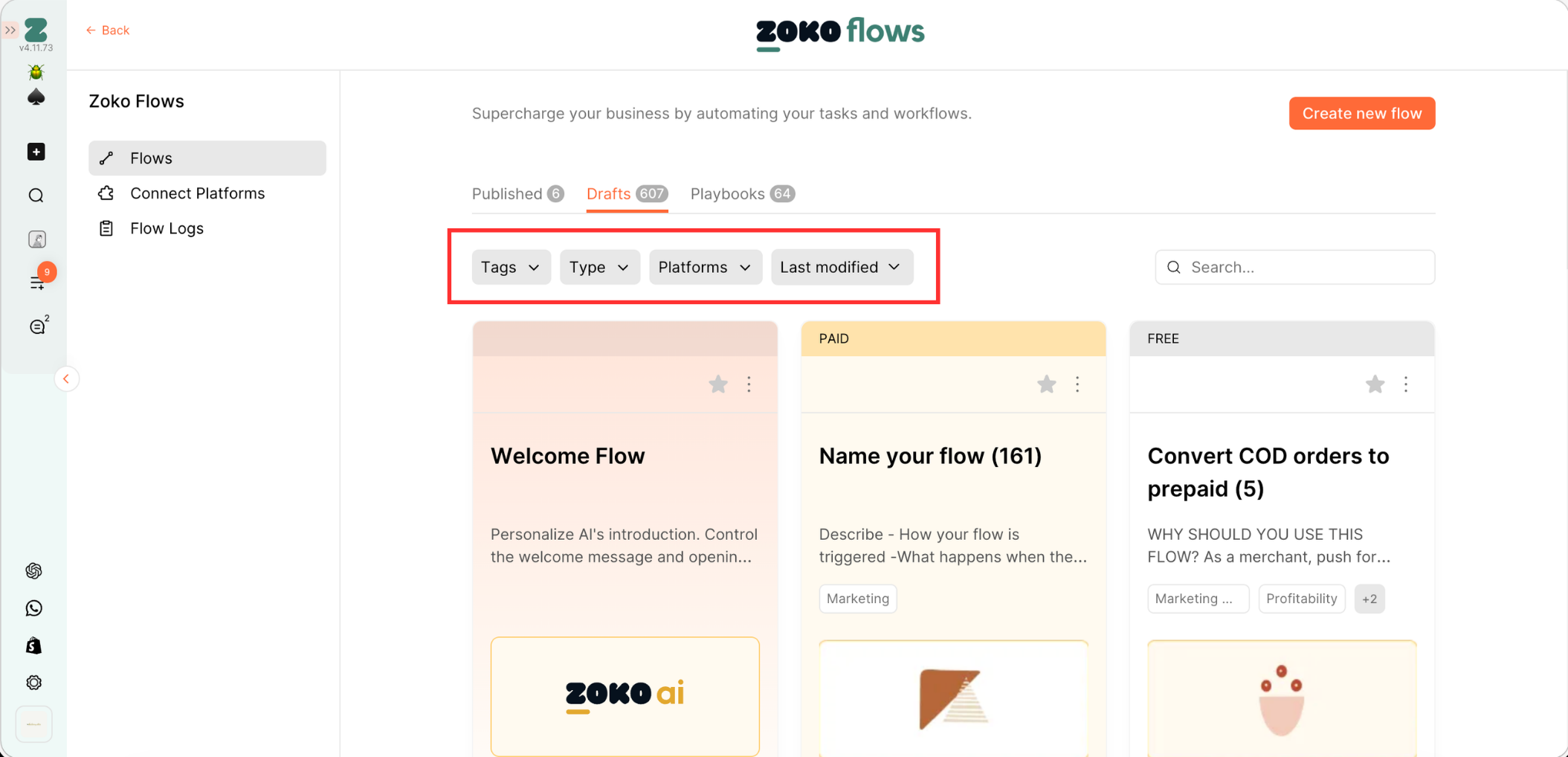Image resolution: width=1568 pixels, height=757 pixels.
Task: Open the Shopify bag icon
Action: (x=34, y=645)
